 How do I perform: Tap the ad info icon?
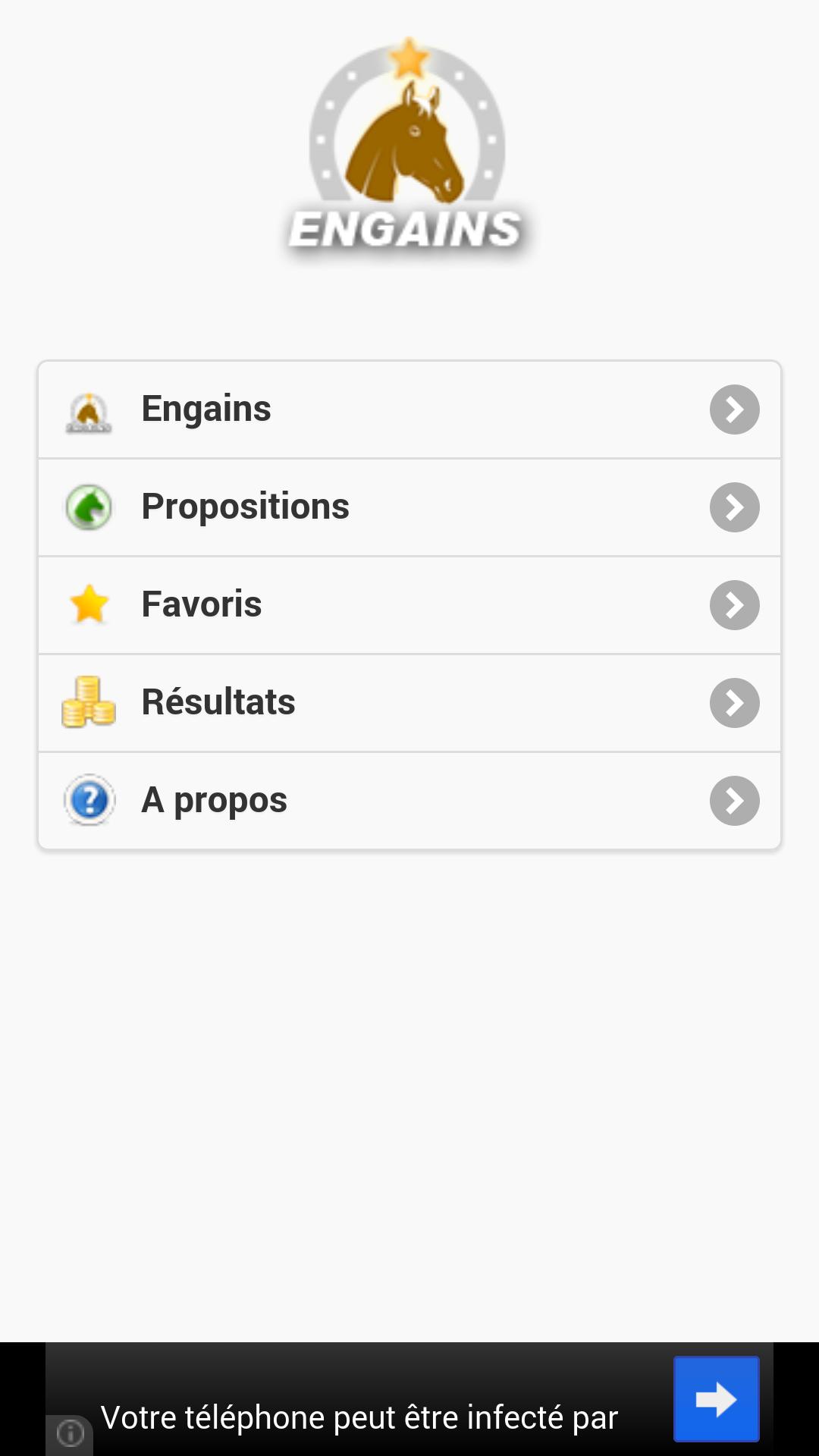[71, 1432]
